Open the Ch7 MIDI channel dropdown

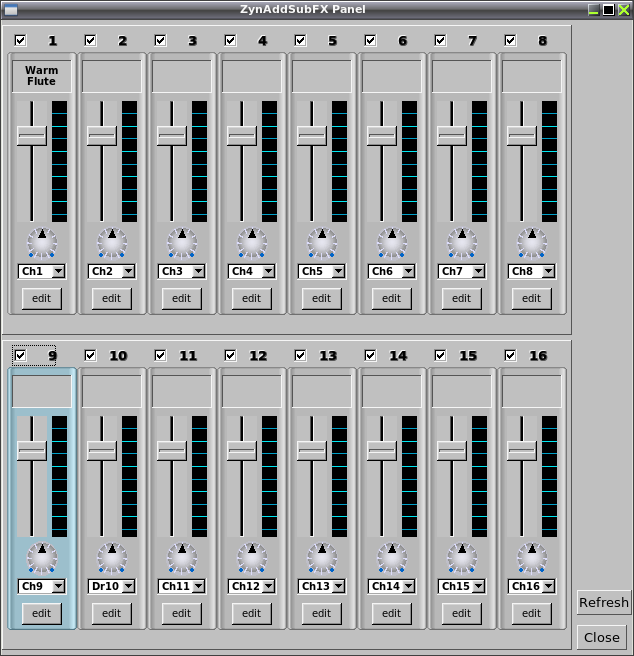pos(462,271)
